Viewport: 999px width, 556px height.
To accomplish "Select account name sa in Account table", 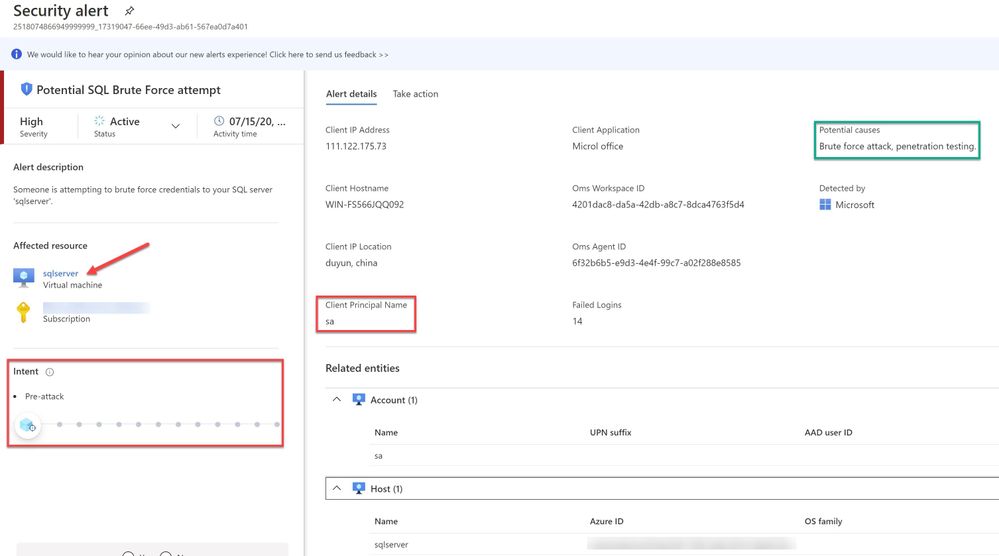I will (x=378, y=456).
